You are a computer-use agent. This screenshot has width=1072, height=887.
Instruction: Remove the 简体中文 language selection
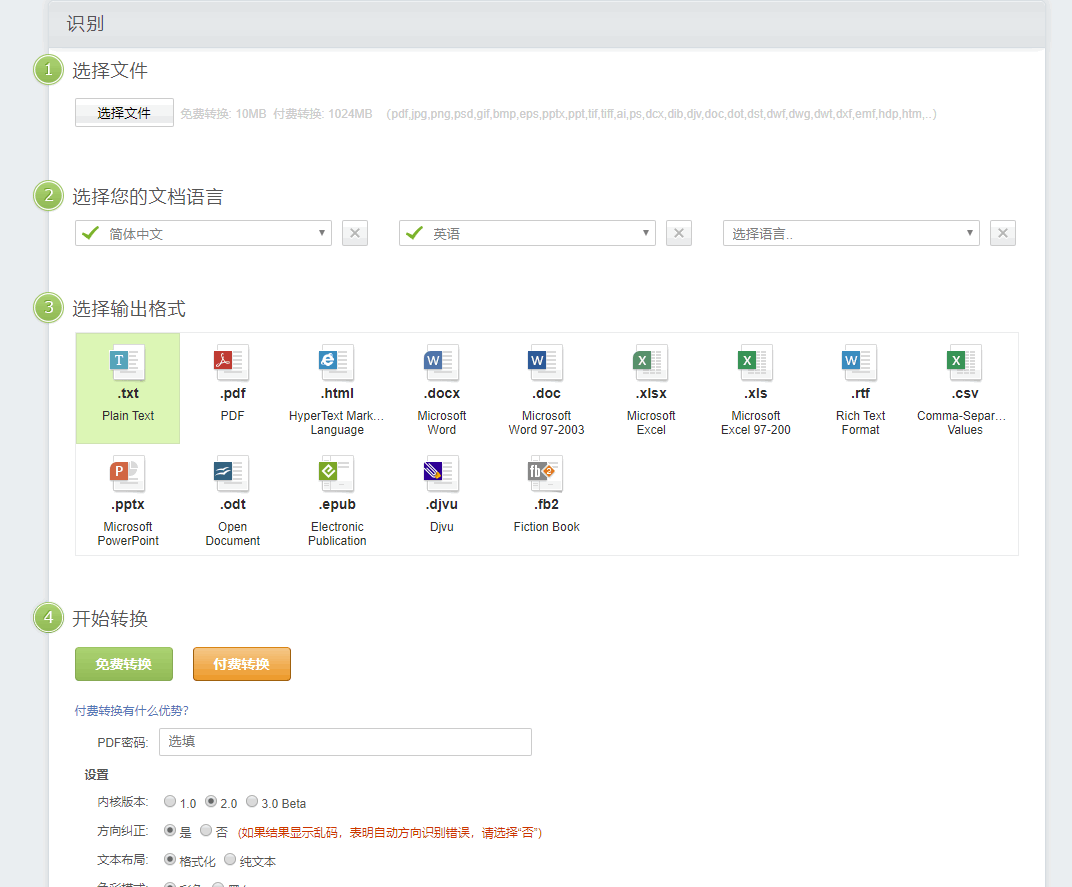[x=355, y=233]
